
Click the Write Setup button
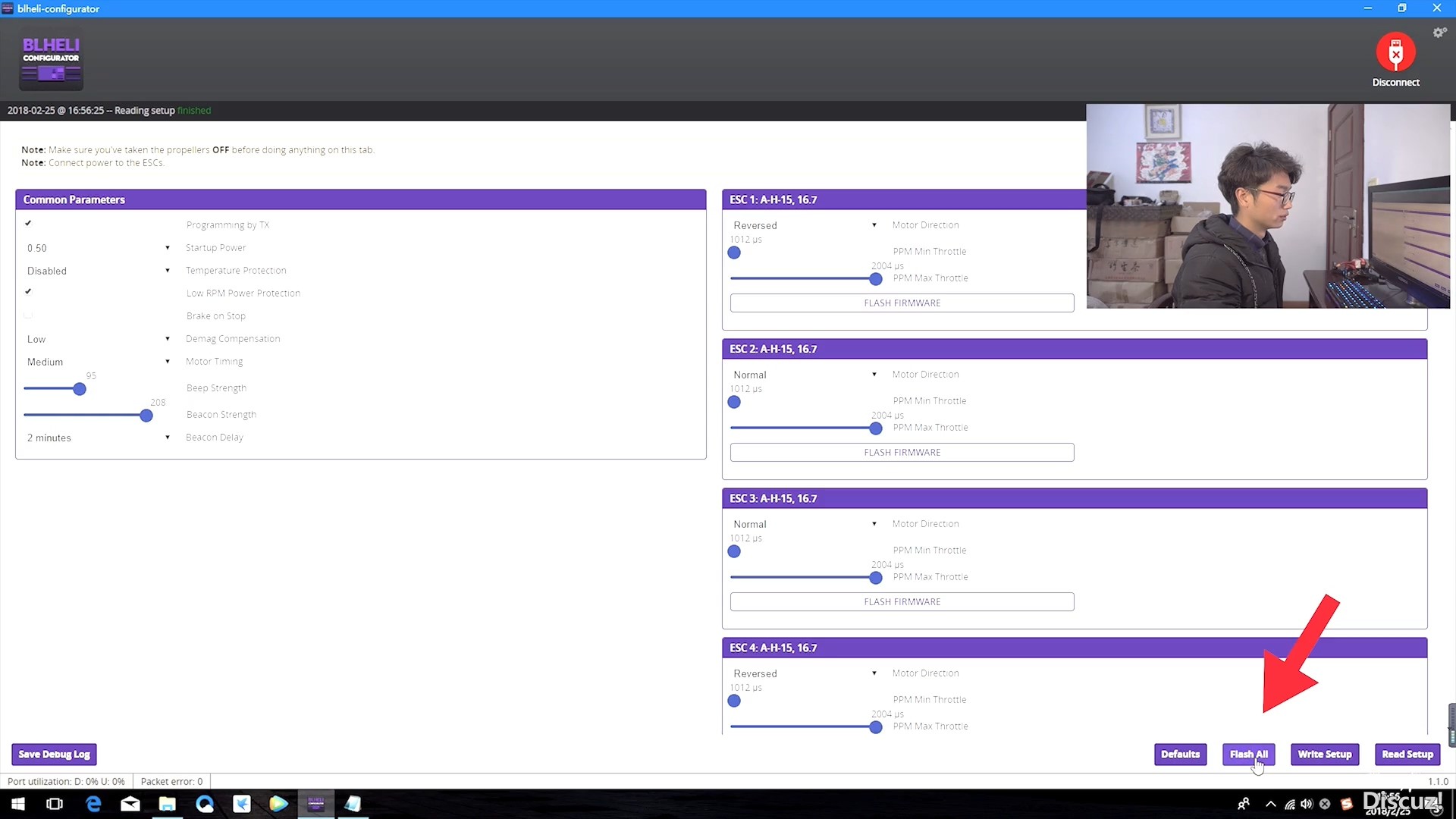(1324, 755)
